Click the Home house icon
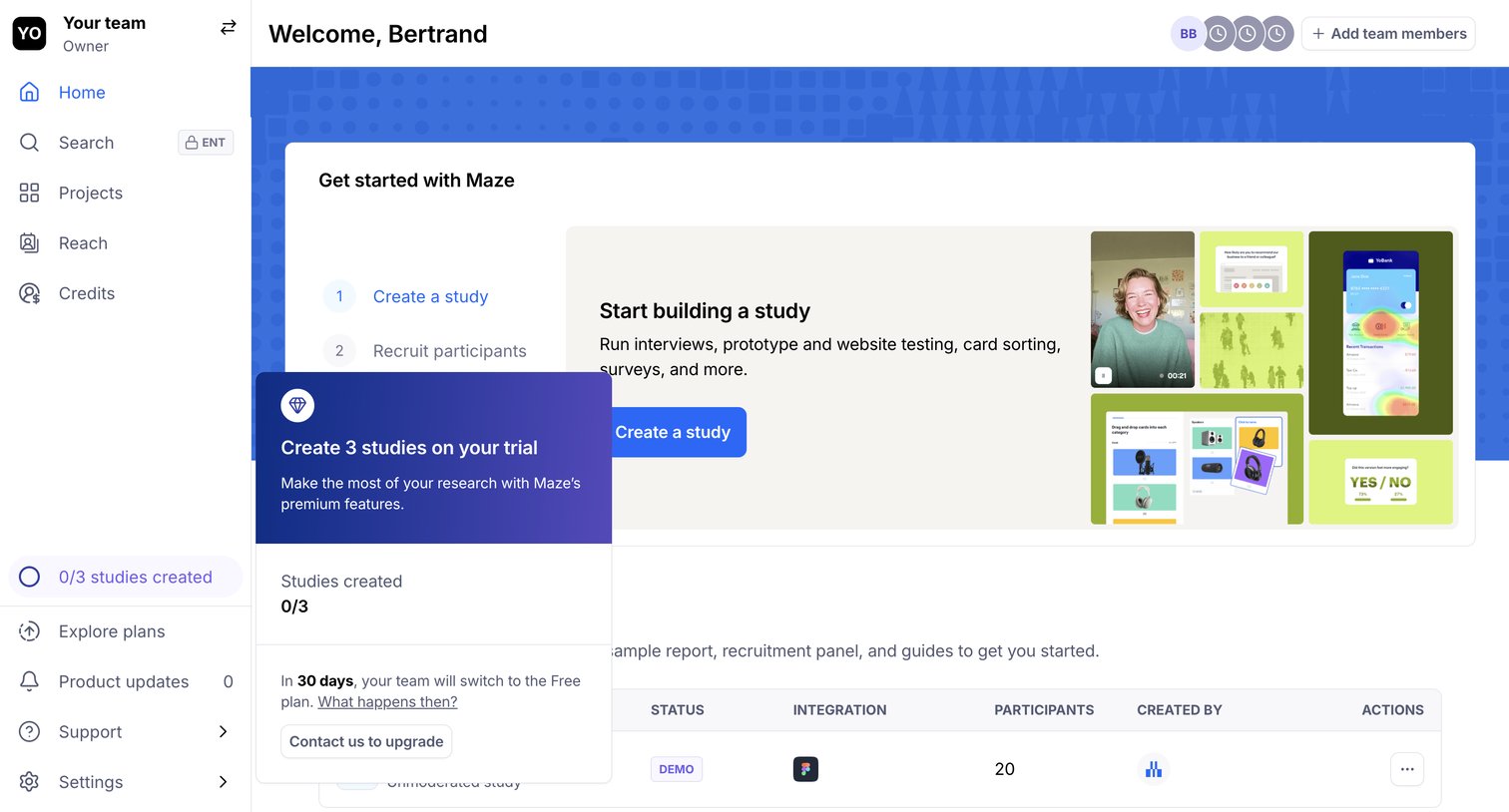 [30, 93]
